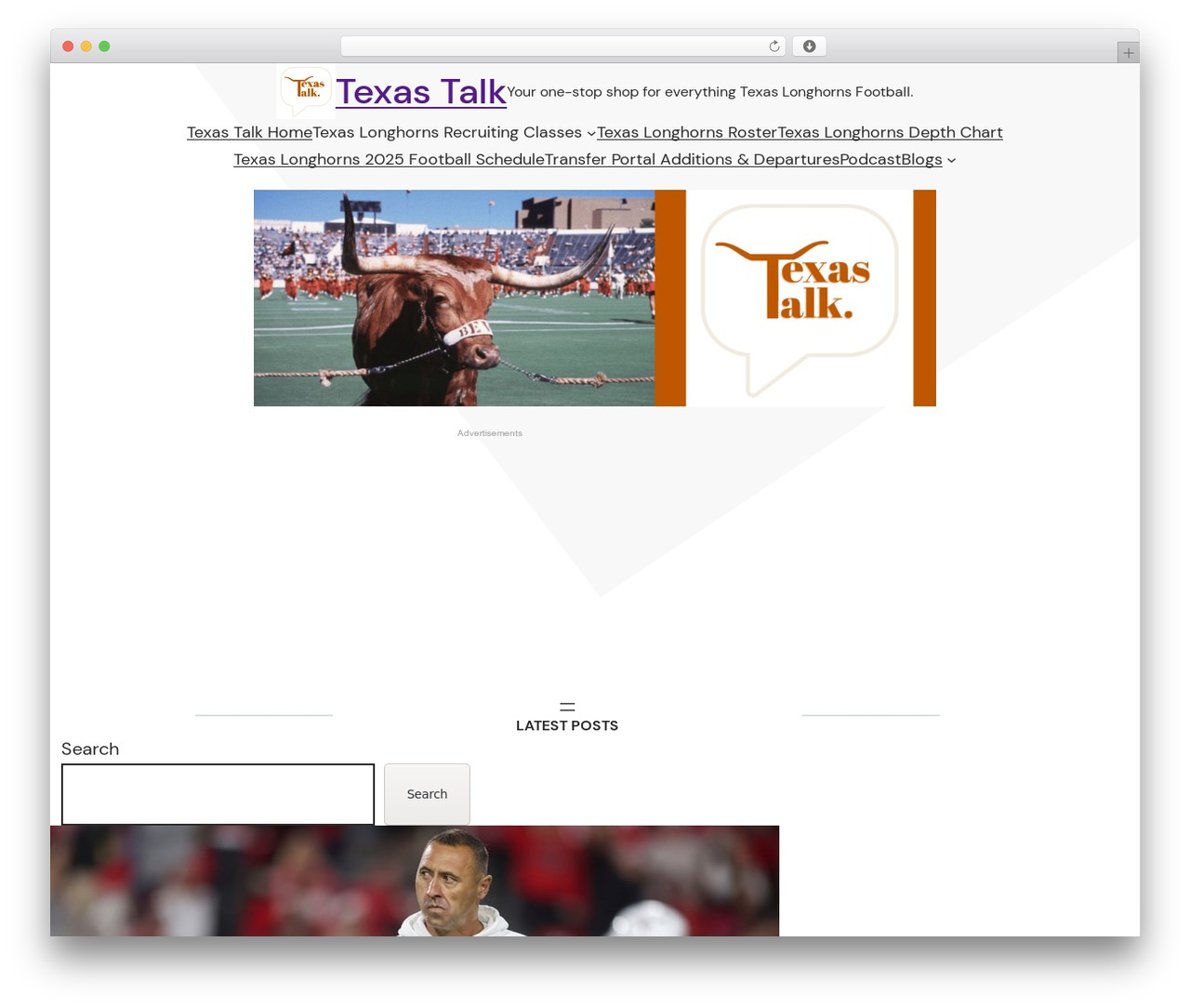Open Texas Longhorns 2025 Football Schedule
The width and height of the screenshot is (1190, 1008).
389,159
